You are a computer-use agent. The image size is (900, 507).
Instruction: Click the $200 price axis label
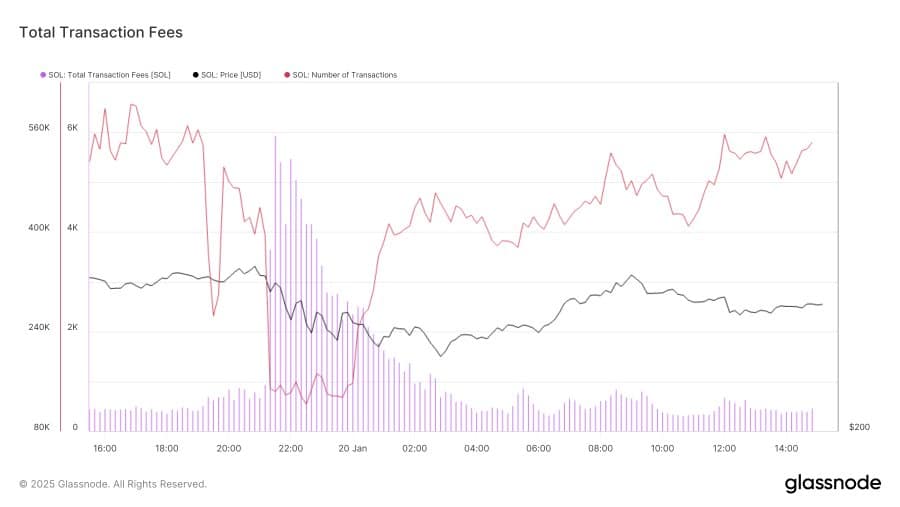(859, 427)
